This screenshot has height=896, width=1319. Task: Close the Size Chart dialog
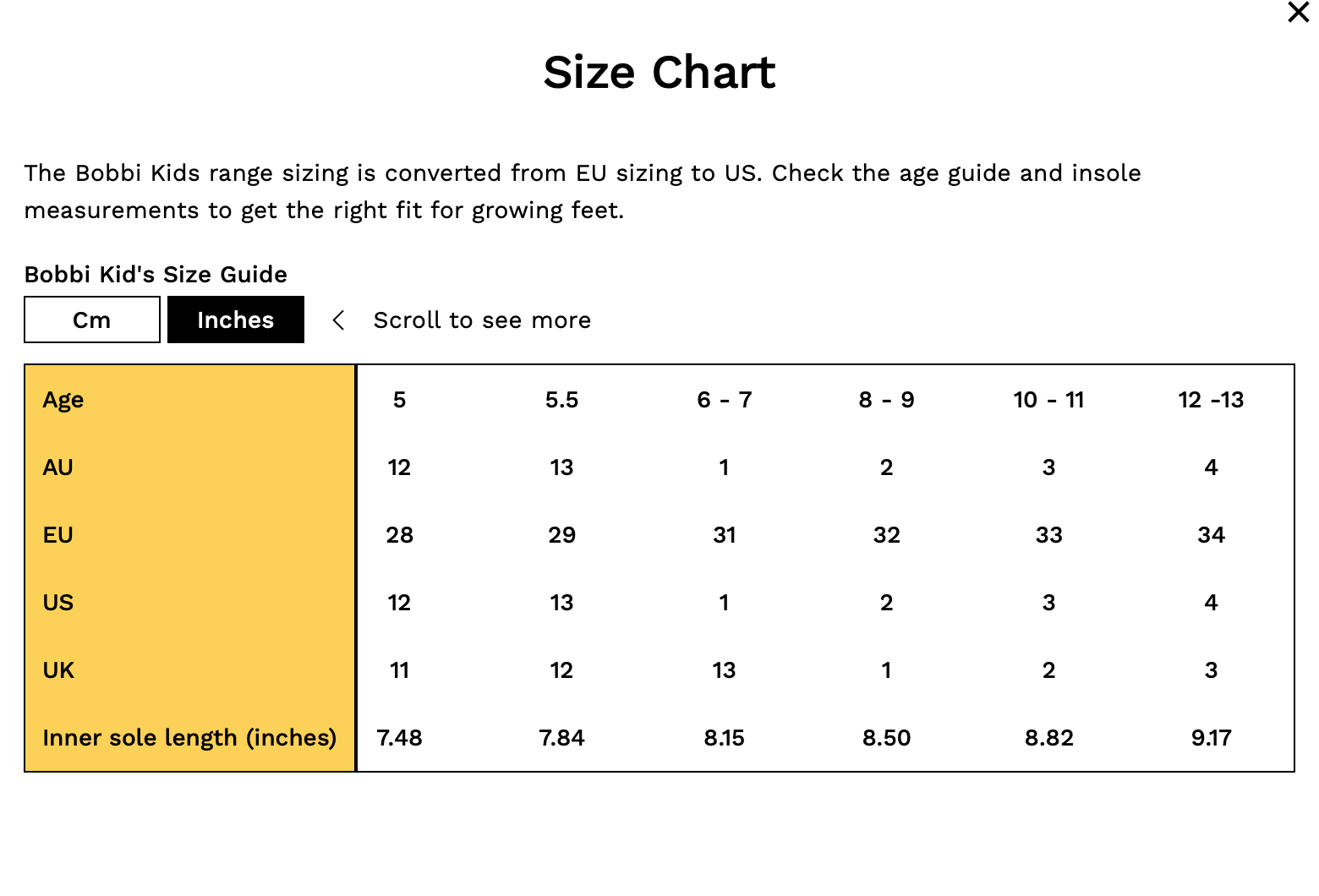[1298, 13]
